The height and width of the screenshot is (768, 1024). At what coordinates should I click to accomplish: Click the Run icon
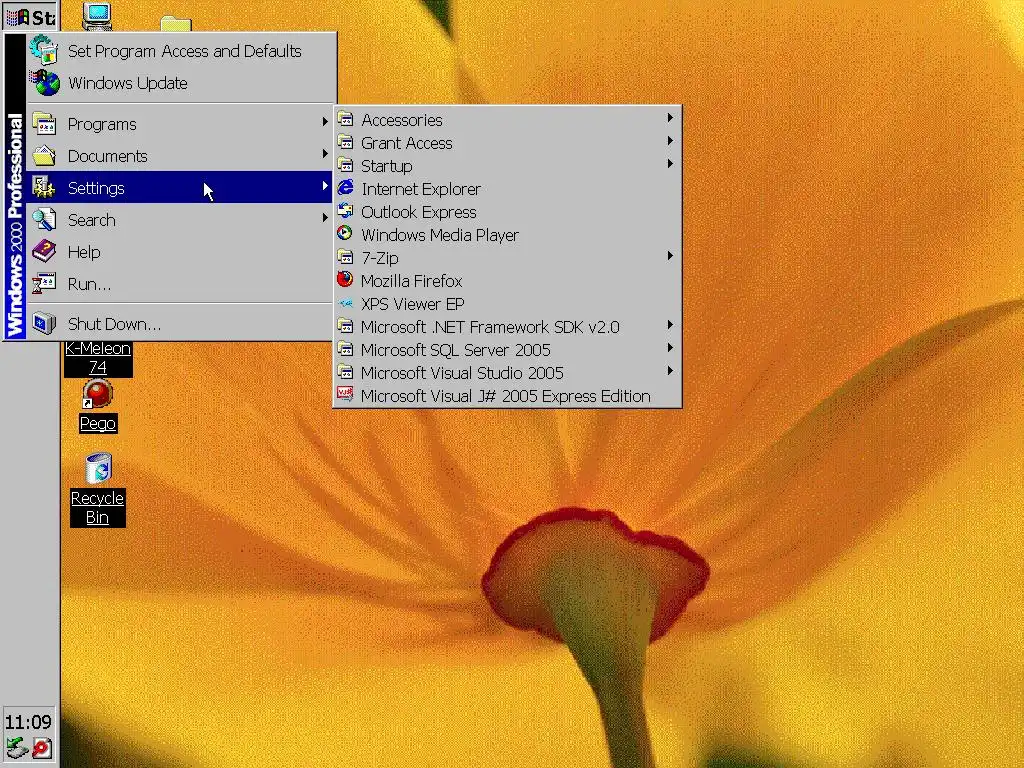pos(44,283)
